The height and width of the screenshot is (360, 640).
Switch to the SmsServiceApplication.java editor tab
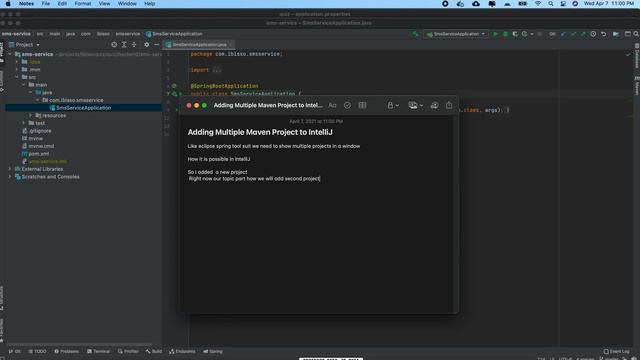pyautogui.click(x=199, y=44)
